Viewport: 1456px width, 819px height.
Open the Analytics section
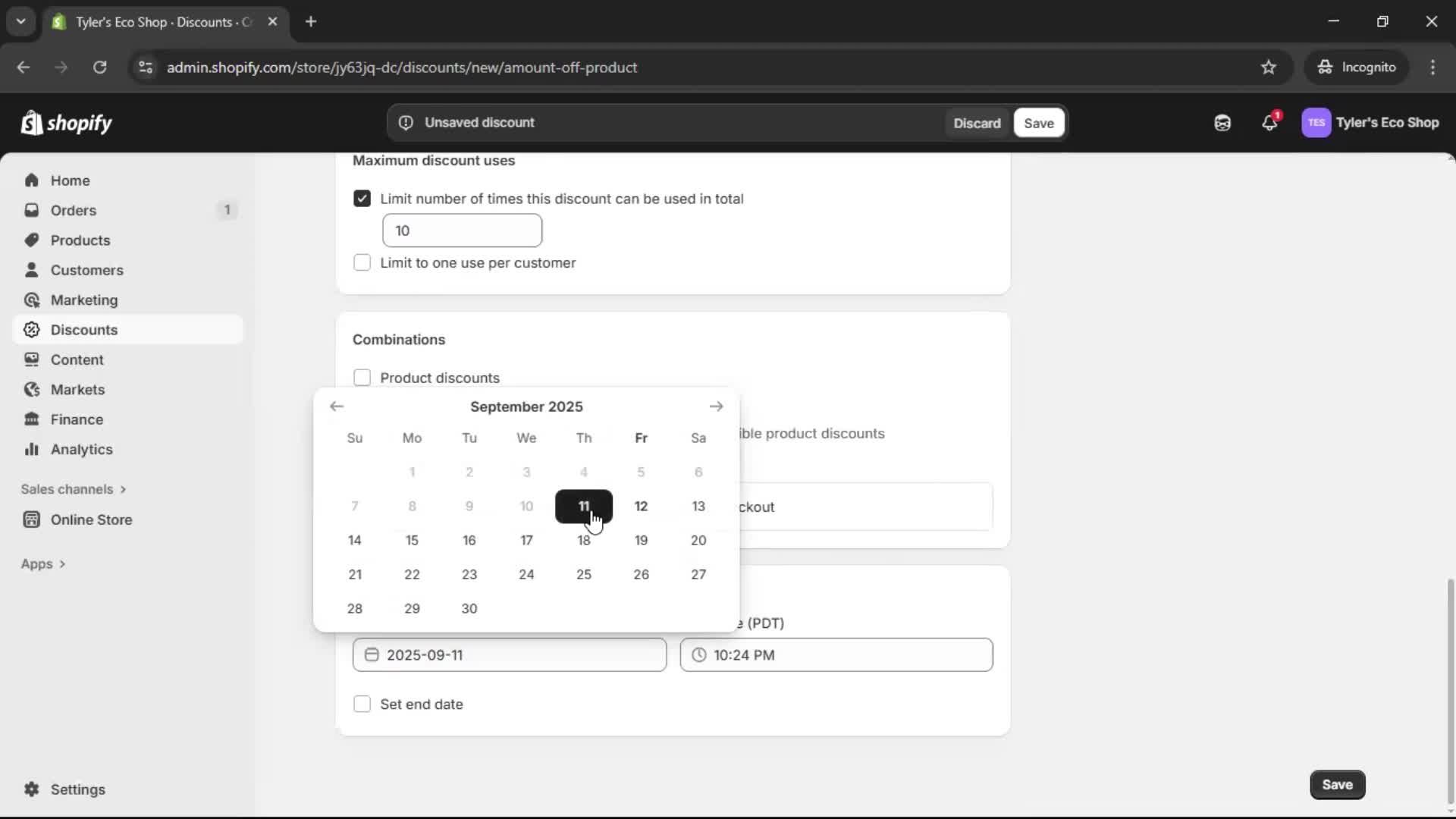click(x=80, y=449)
